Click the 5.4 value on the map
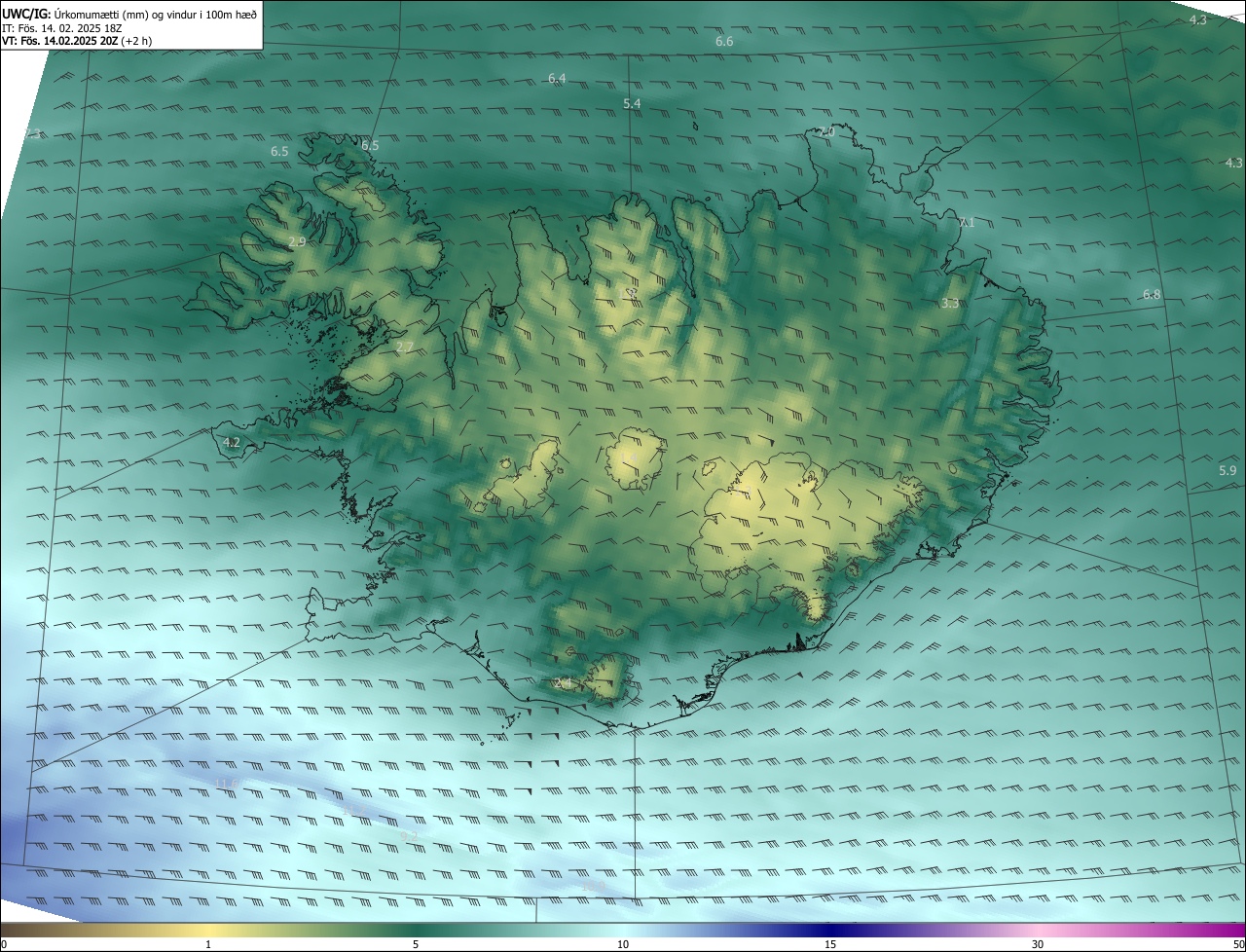This screenshot has width=1246, height=952. pyautogui.click(x=632, y=103)
